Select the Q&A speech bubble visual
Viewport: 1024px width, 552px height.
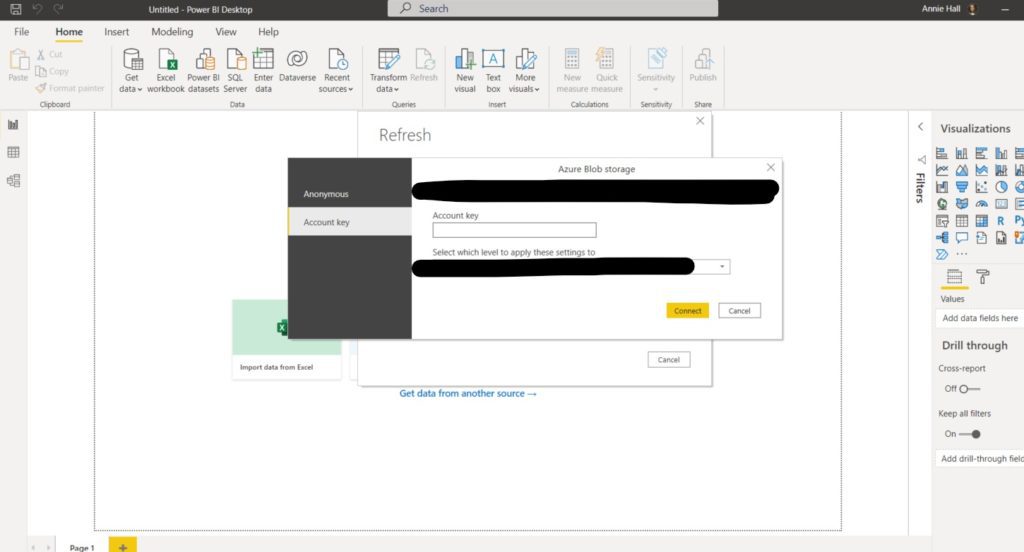tap(961, 238)
